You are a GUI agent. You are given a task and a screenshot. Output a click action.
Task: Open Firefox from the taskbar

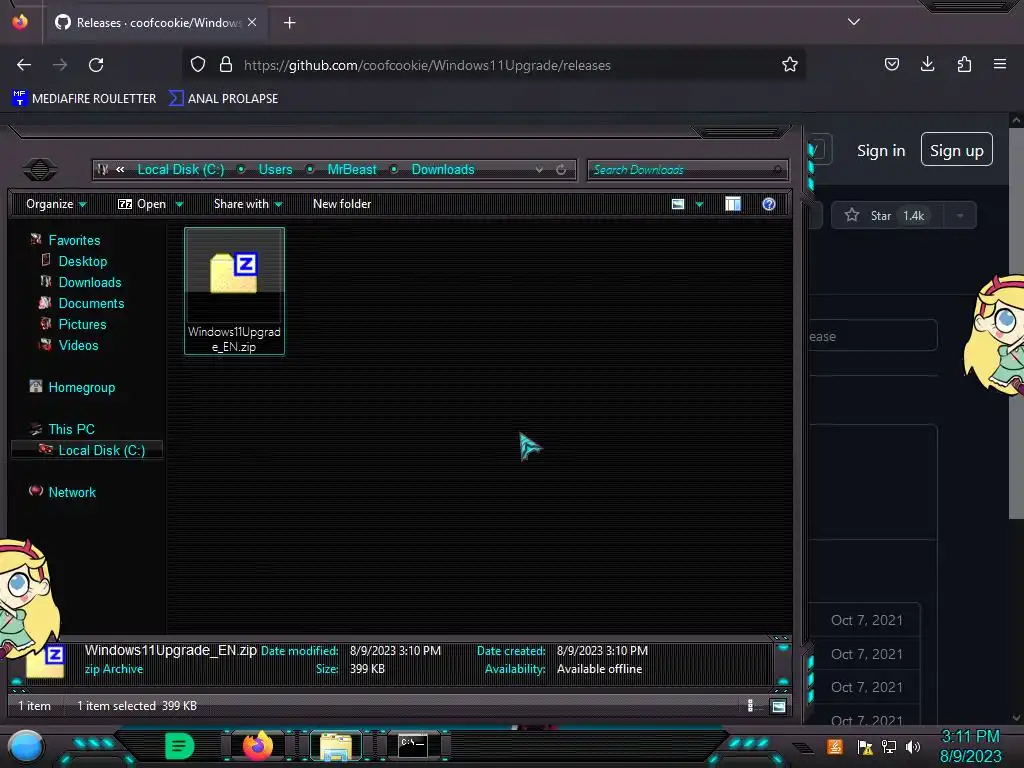coord(257,746)
